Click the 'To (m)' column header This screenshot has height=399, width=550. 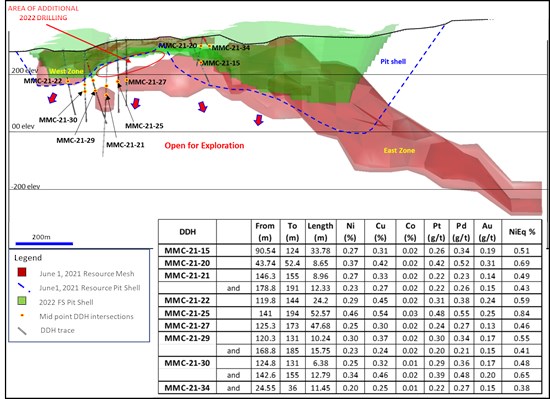tap(292, 232)
